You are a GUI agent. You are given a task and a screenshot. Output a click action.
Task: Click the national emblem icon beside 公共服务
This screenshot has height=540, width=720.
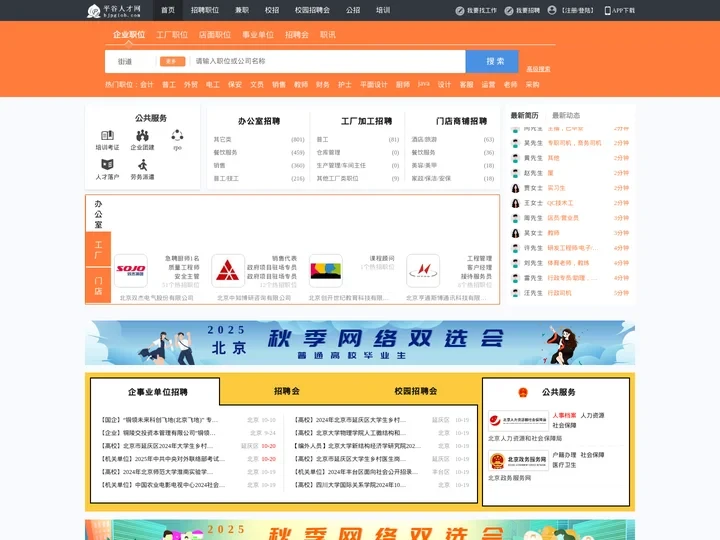click(523, 392)
